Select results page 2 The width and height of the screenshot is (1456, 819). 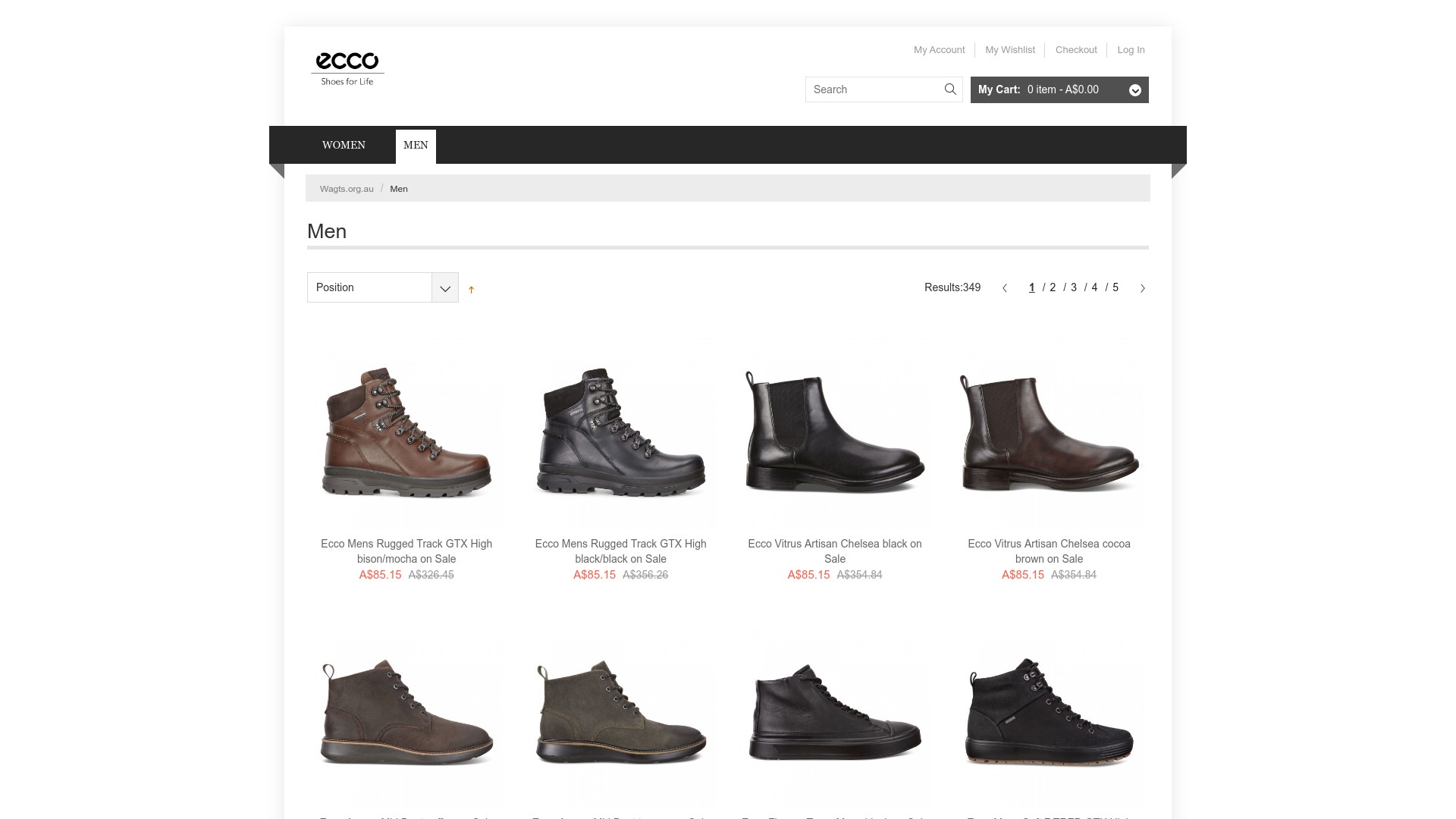click(x=1053, y=287)
